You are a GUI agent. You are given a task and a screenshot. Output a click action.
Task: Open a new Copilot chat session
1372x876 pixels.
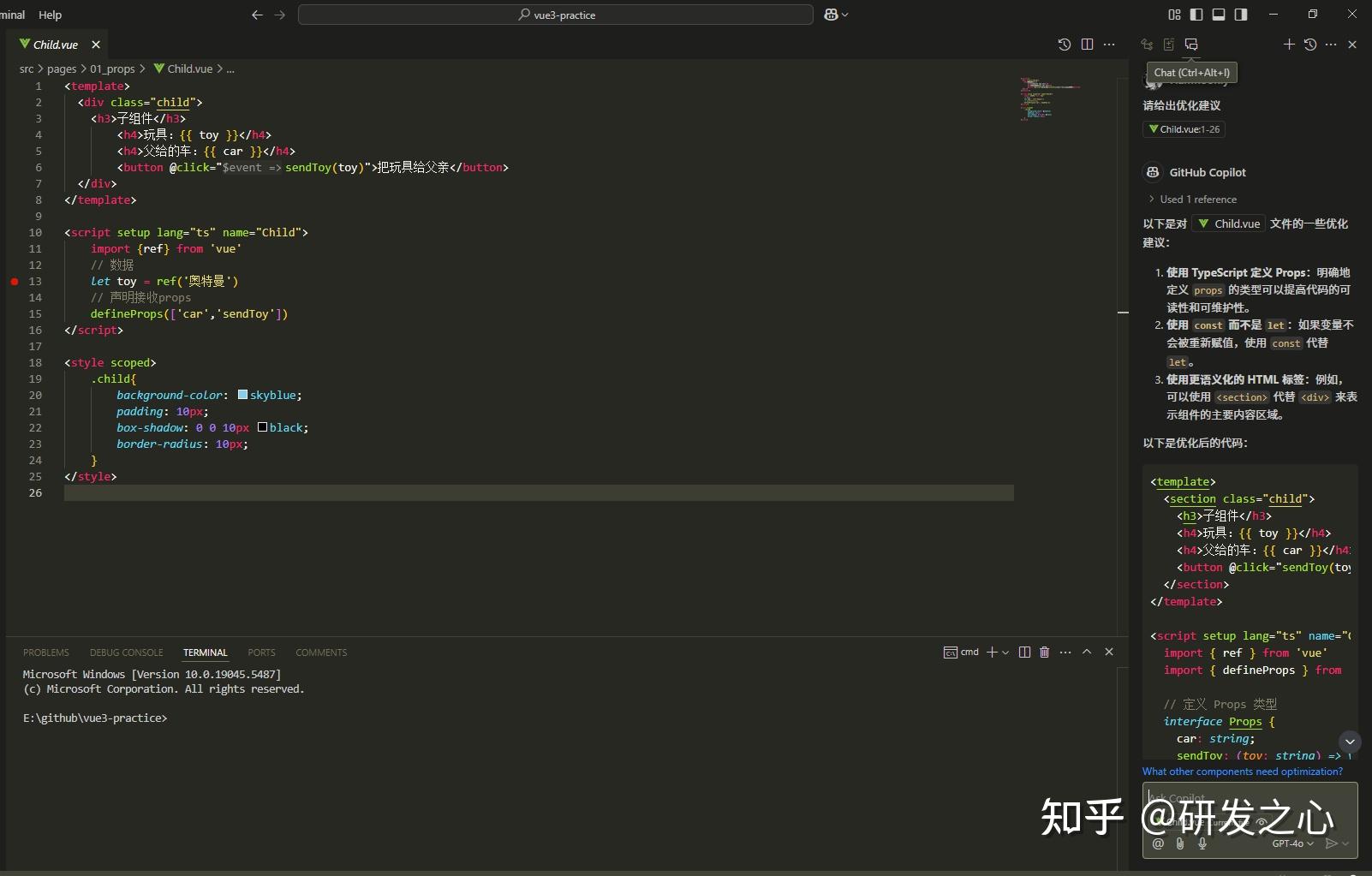coord(1289,44)
